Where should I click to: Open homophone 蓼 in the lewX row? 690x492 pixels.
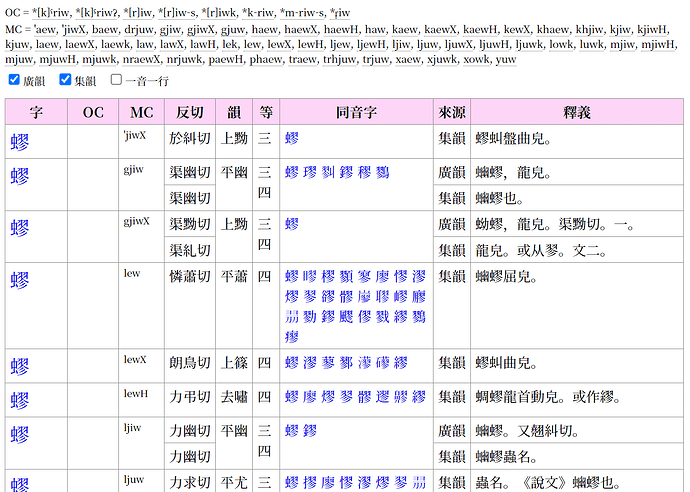coord(328,363)
